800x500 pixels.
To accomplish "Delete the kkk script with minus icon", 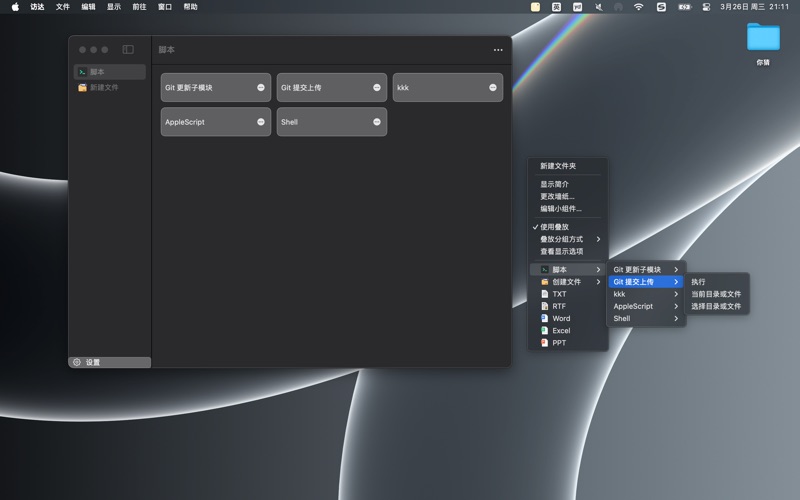I will tap(493, 88).
